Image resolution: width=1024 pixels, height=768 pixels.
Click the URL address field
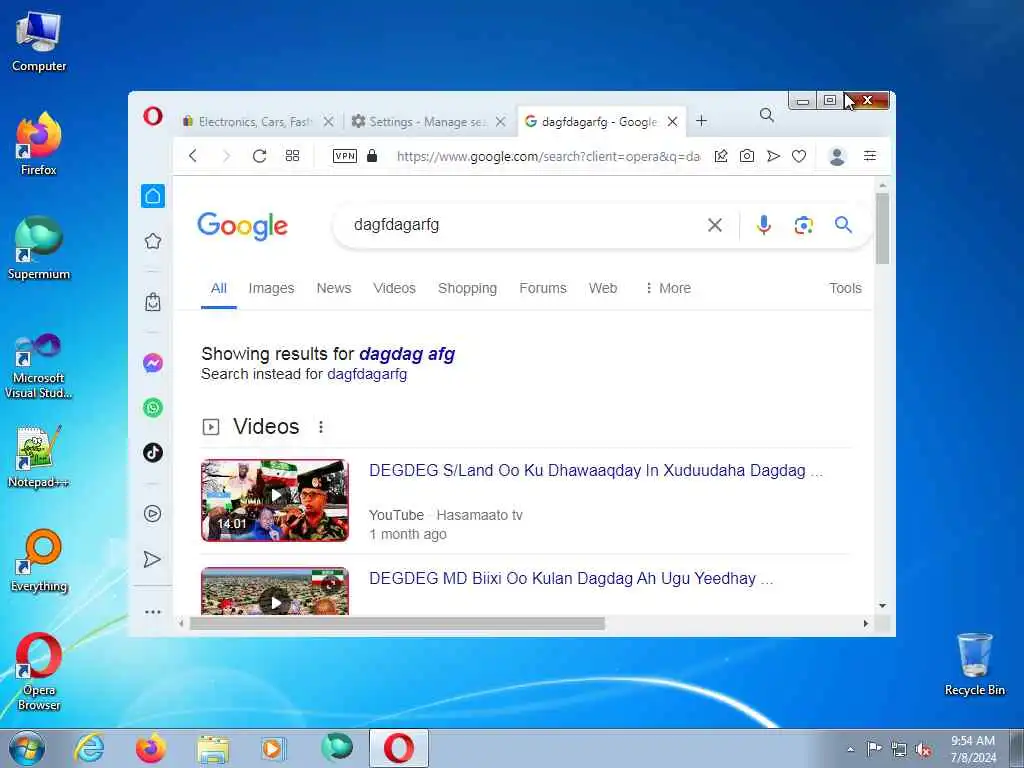[x=548, y=156]
